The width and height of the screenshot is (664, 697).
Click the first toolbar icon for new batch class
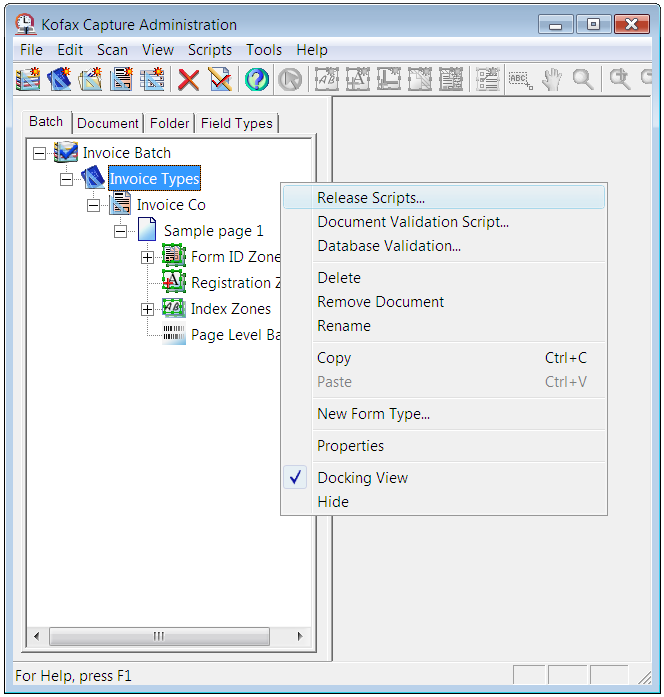pyautogui.click(x=29, y=80)
